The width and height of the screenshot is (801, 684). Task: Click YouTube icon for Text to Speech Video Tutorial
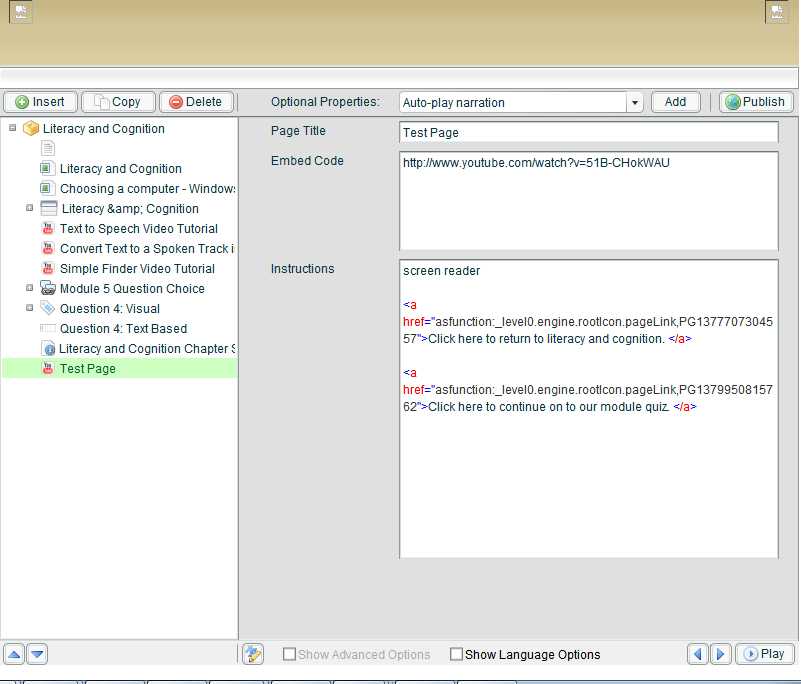click(48, 228)
